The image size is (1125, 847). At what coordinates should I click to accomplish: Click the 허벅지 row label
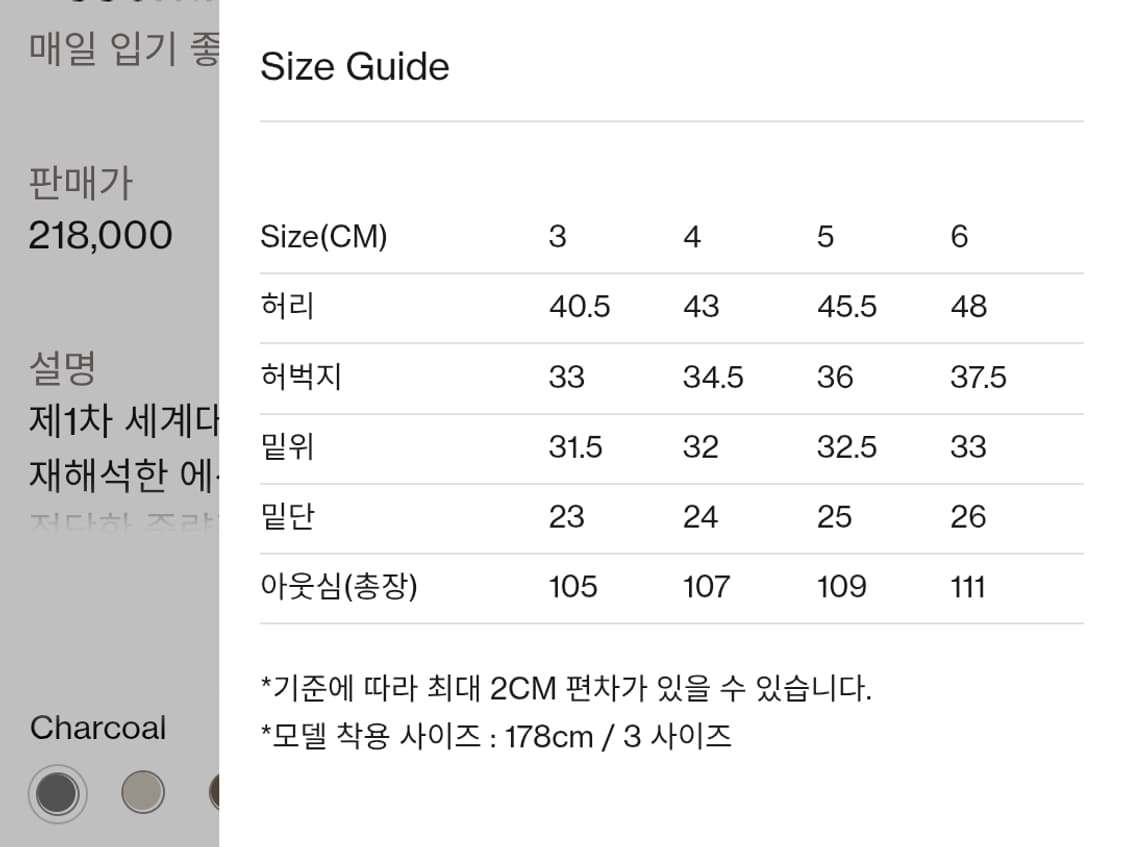click(x=301, y=378)
